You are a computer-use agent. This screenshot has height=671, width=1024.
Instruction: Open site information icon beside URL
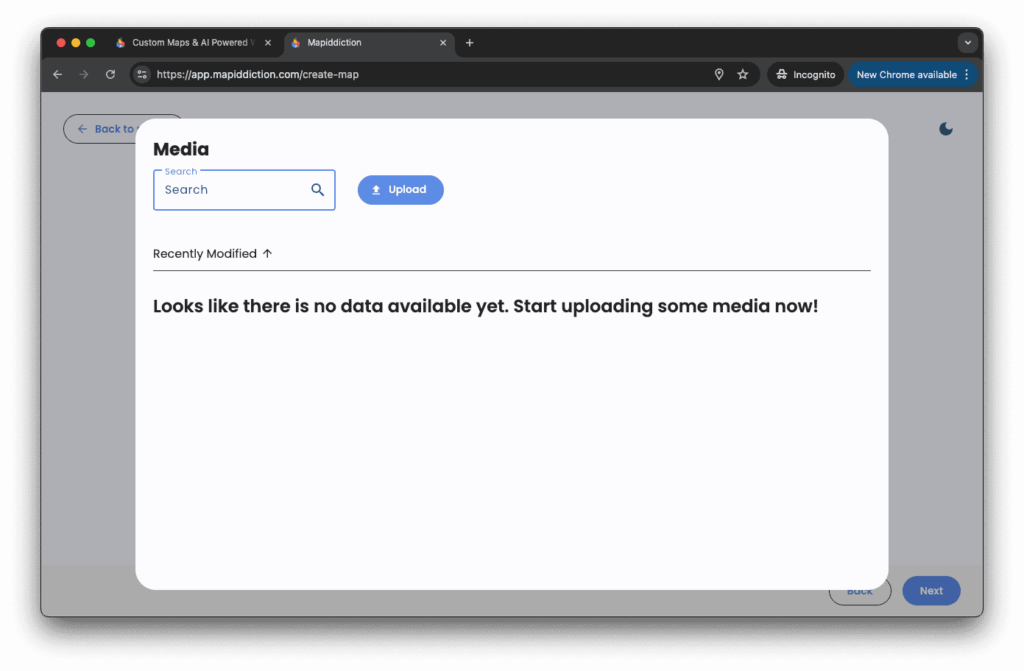click(x=142, y=75)
